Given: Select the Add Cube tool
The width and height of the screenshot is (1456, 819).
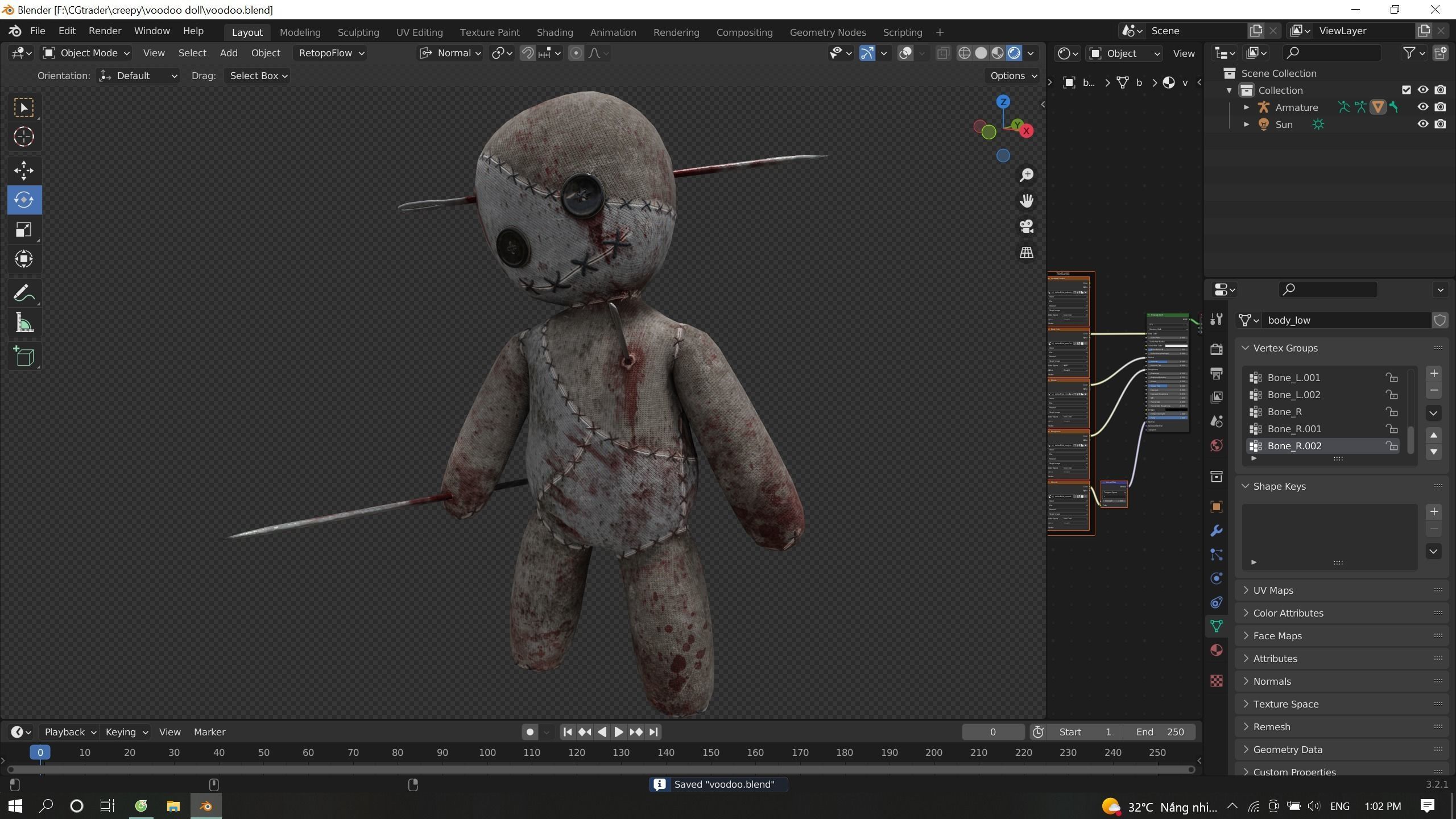Looking at the screenshot, I should click(x=24, y=357).
